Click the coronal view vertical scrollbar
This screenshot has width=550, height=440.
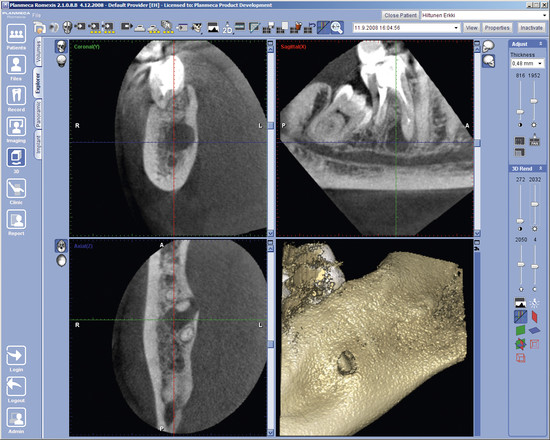click(x=270, y=139)
